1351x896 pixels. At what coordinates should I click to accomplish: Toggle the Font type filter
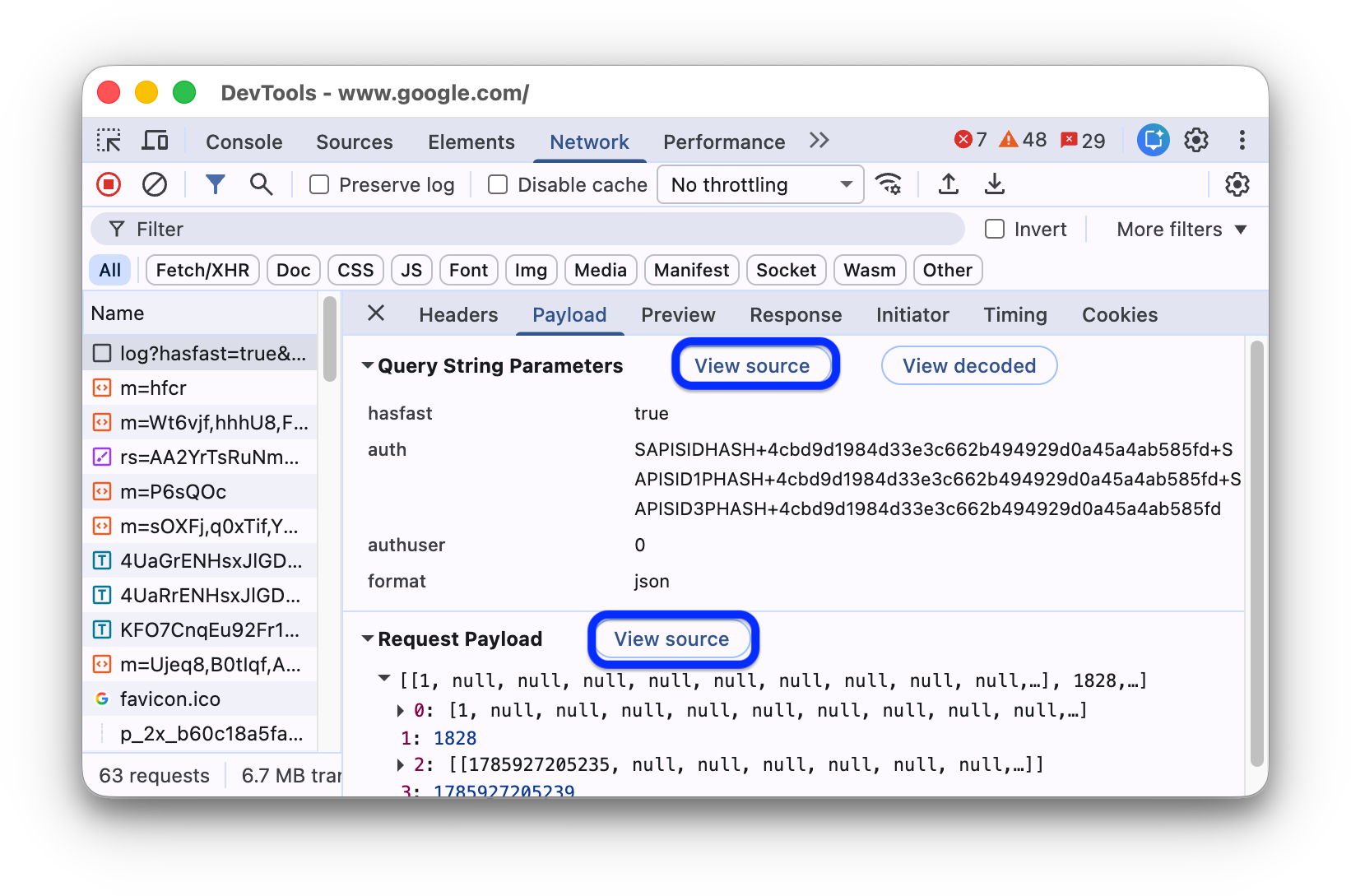pyautogui.click(x=469, y=270)
